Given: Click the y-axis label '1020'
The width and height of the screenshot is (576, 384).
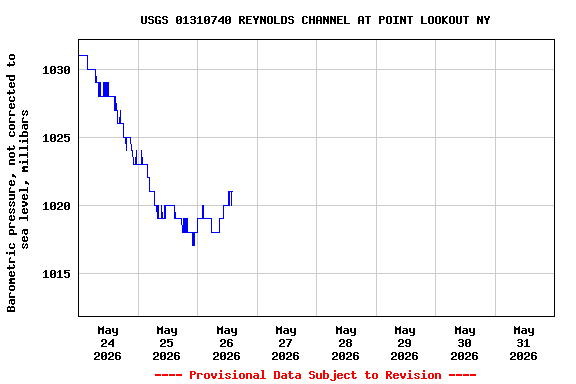Looking at the screenshot, I should click(56, 206).
